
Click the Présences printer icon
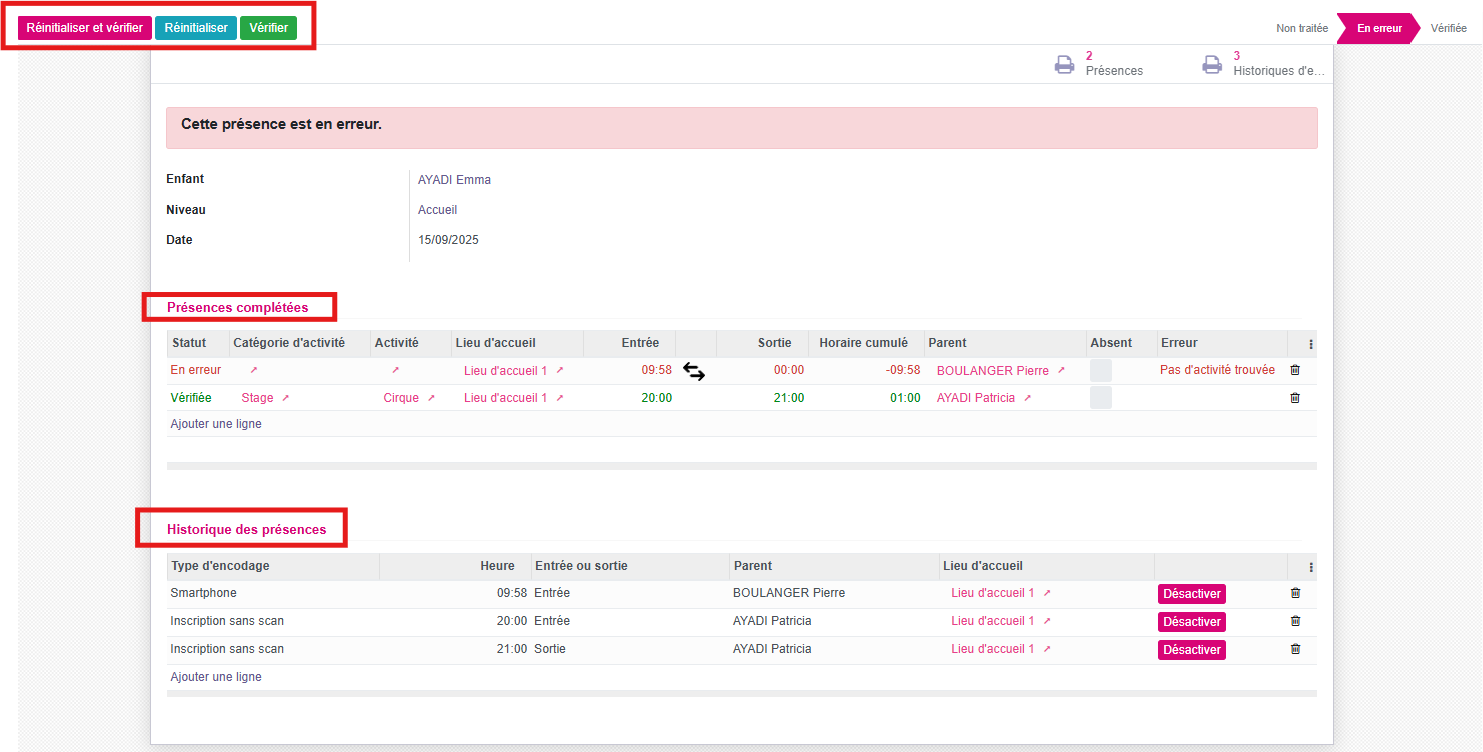[x=1065, y=65]
